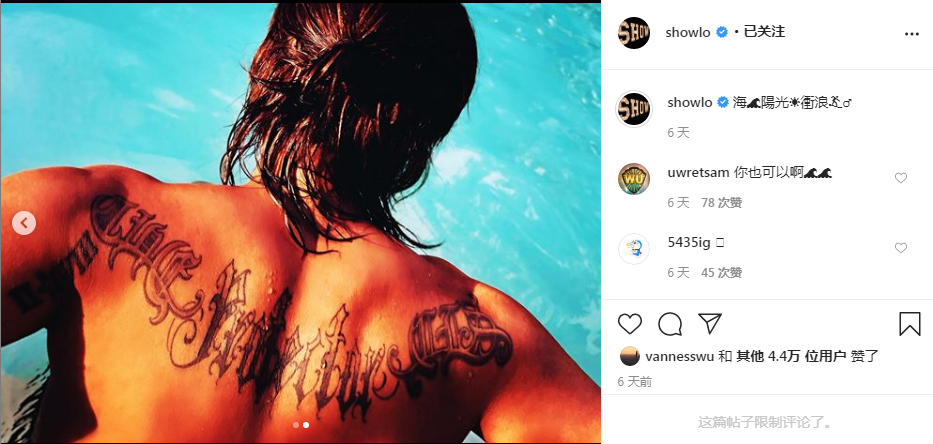
Task: Select the first carousel dot indicator
Action: coord(295,425)
